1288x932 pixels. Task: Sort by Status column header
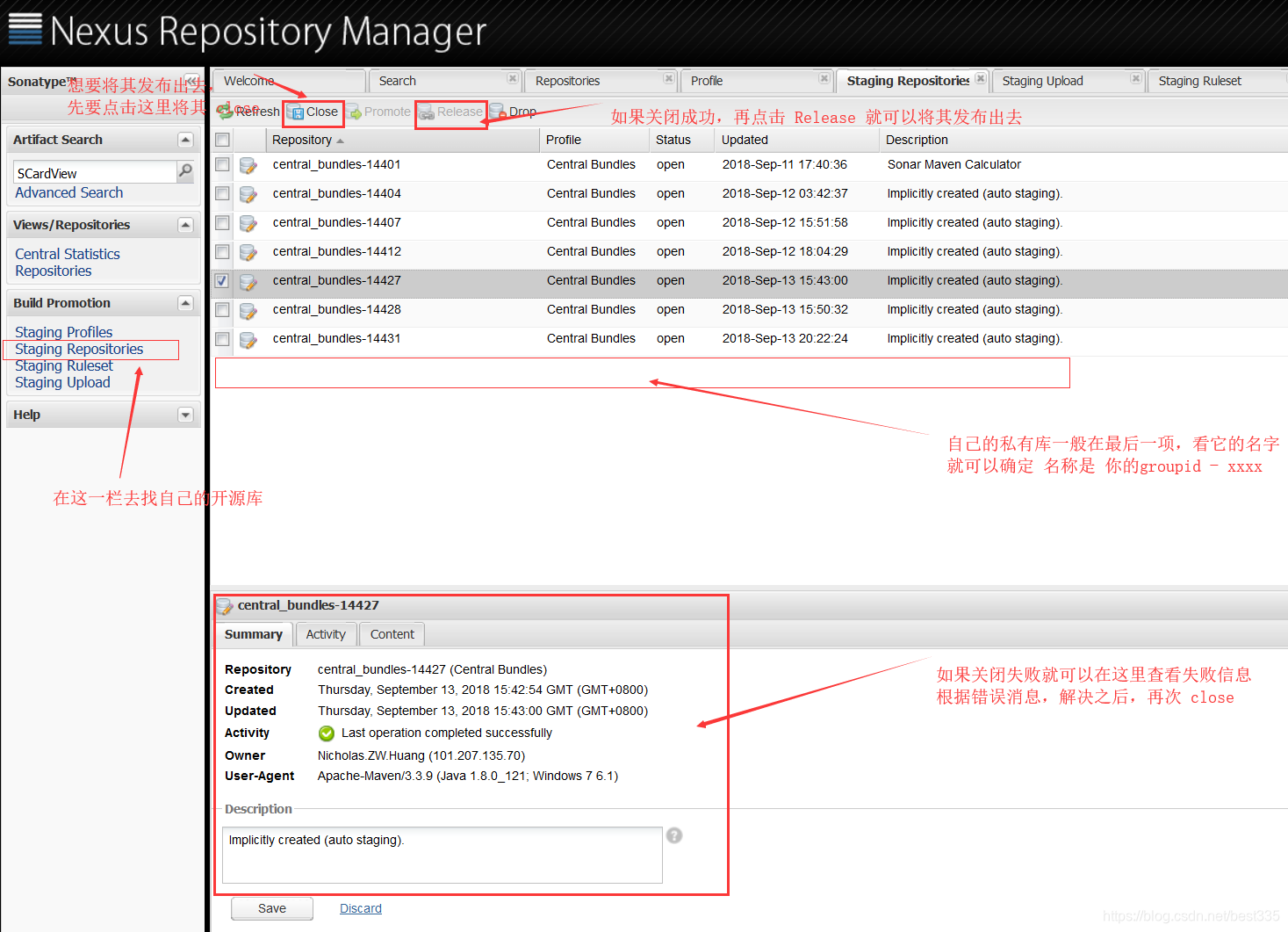coord(682,140)
